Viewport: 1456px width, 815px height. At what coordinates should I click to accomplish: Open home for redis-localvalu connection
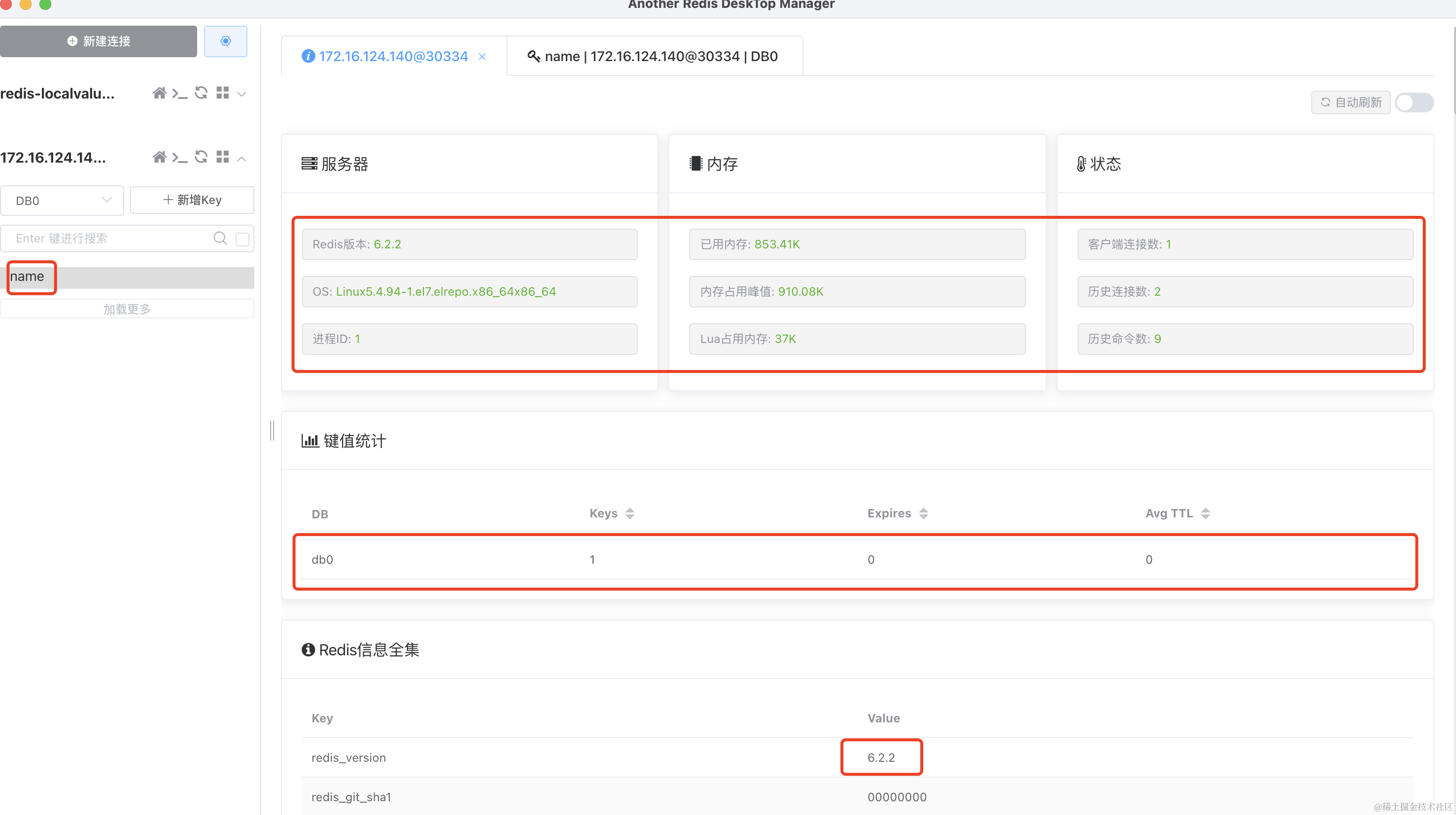pos(159,93)
